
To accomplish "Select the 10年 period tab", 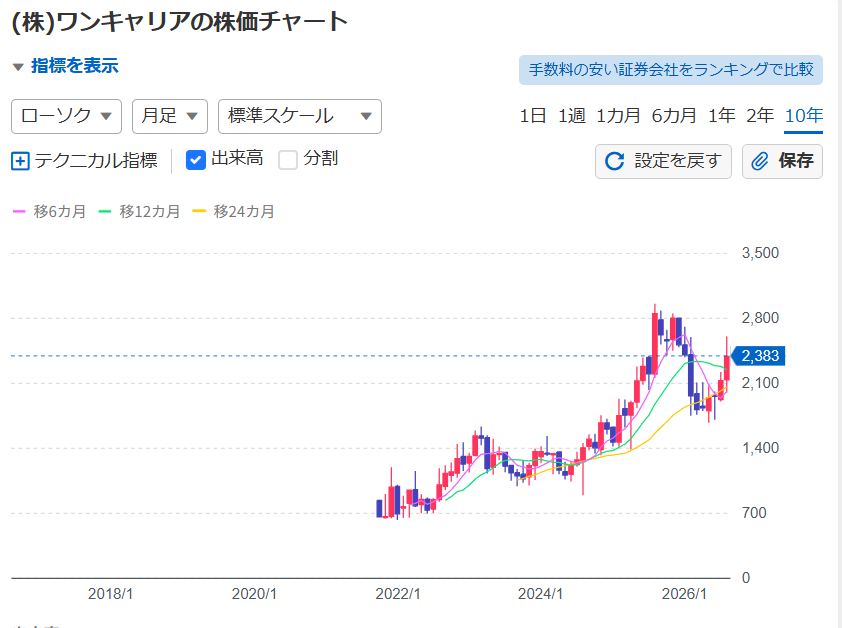I will pos(804,116).
